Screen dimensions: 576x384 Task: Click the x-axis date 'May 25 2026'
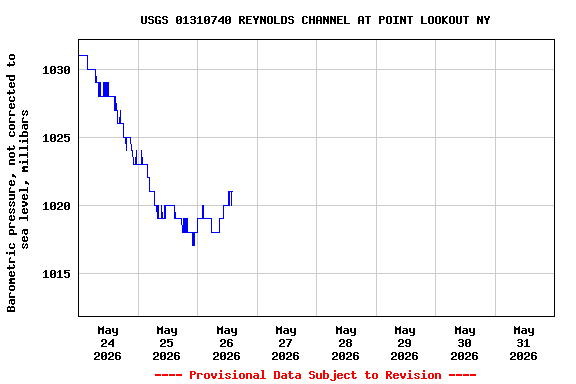tap(166, 343)
